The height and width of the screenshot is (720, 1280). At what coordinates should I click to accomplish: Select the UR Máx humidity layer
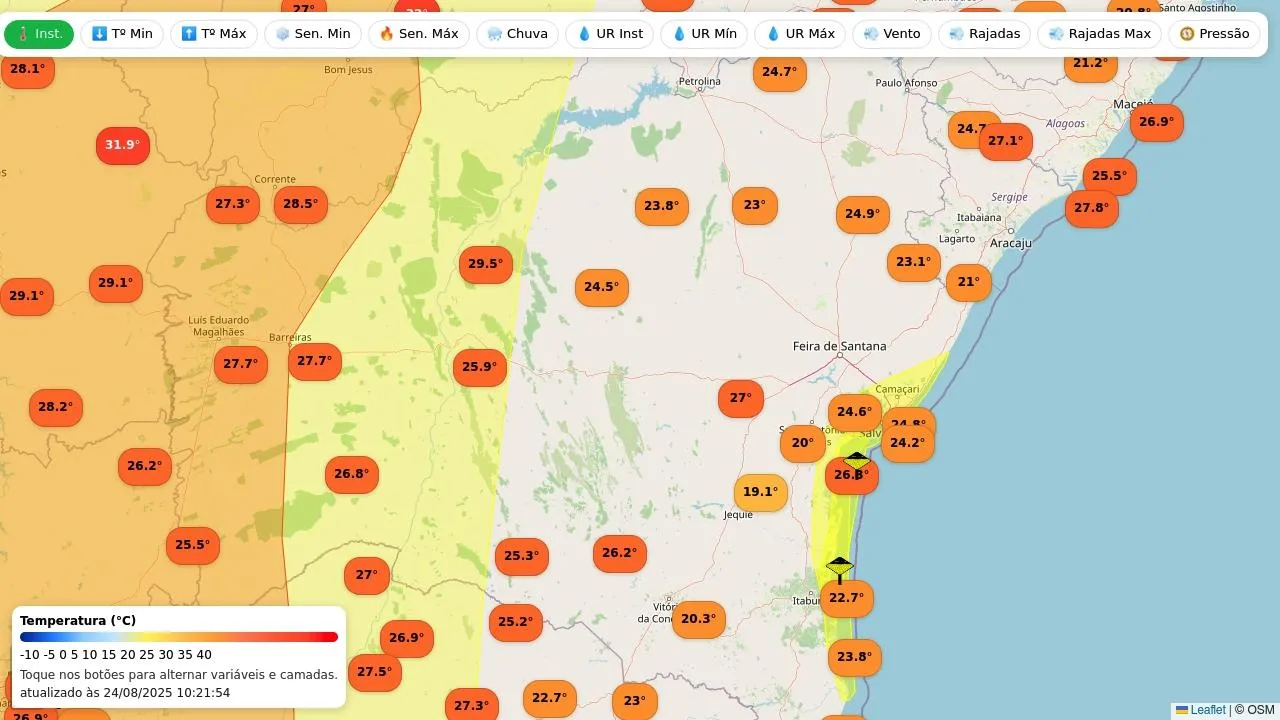pos(799,34)
